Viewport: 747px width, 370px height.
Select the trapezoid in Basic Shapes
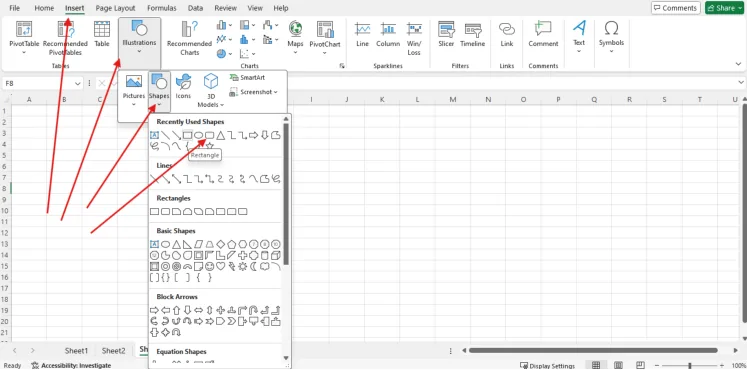(x=210, y=244)
